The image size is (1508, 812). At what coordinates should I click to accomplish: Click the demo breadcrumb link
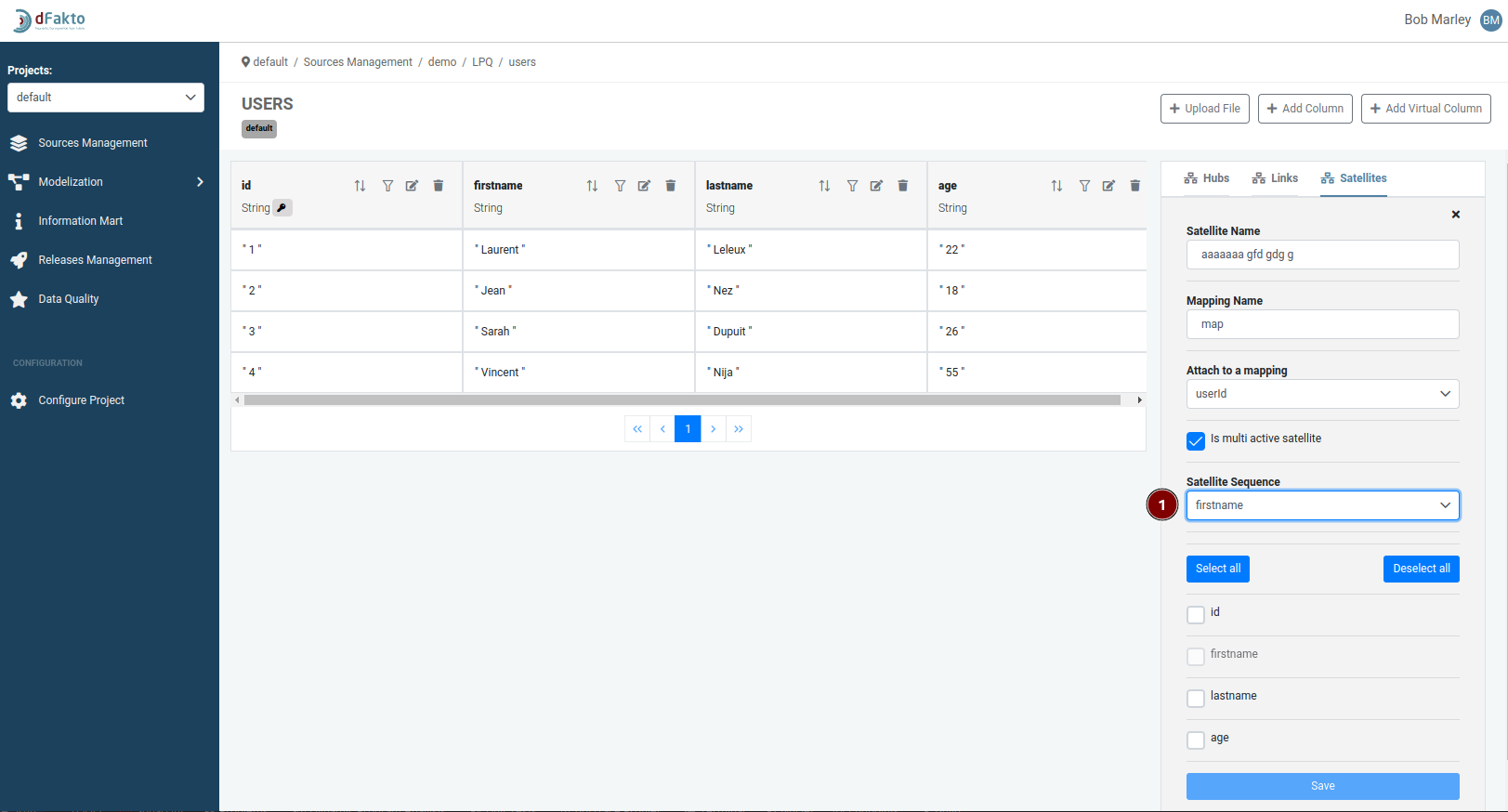(442, 62)
